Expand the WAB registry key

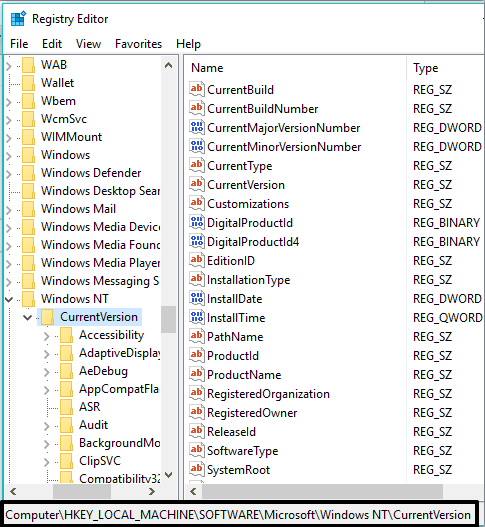tap(9, 66)
